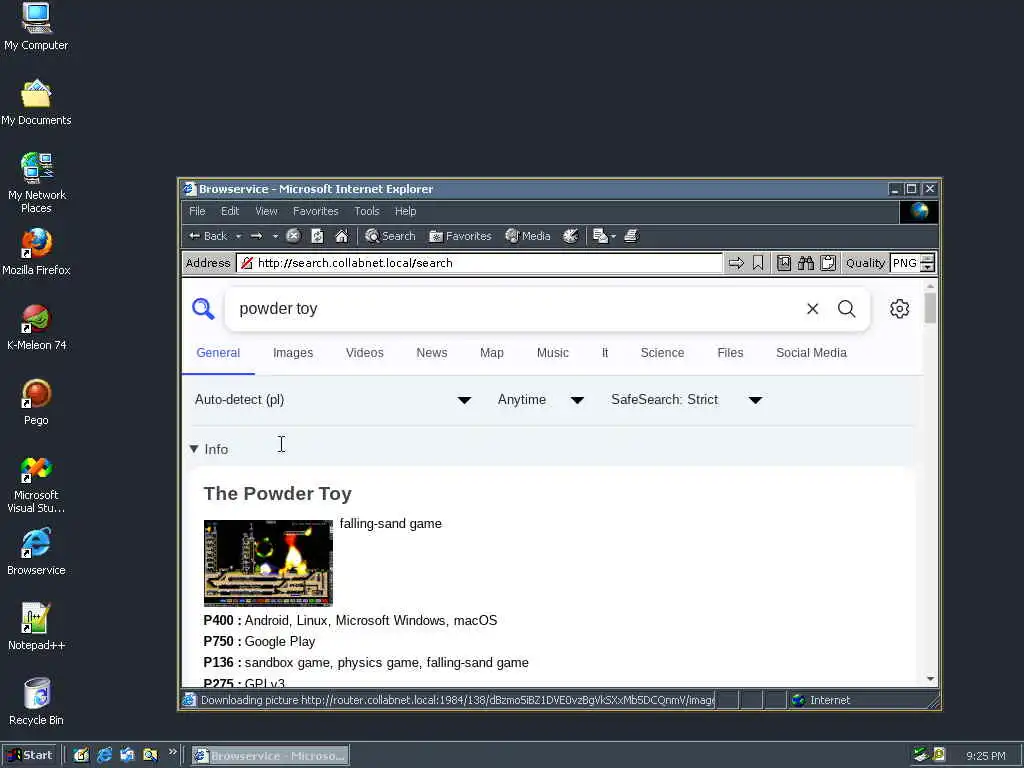This screenshot has width=1024, height=768.
Task: Select the General tab
Action: click(218, 353)
